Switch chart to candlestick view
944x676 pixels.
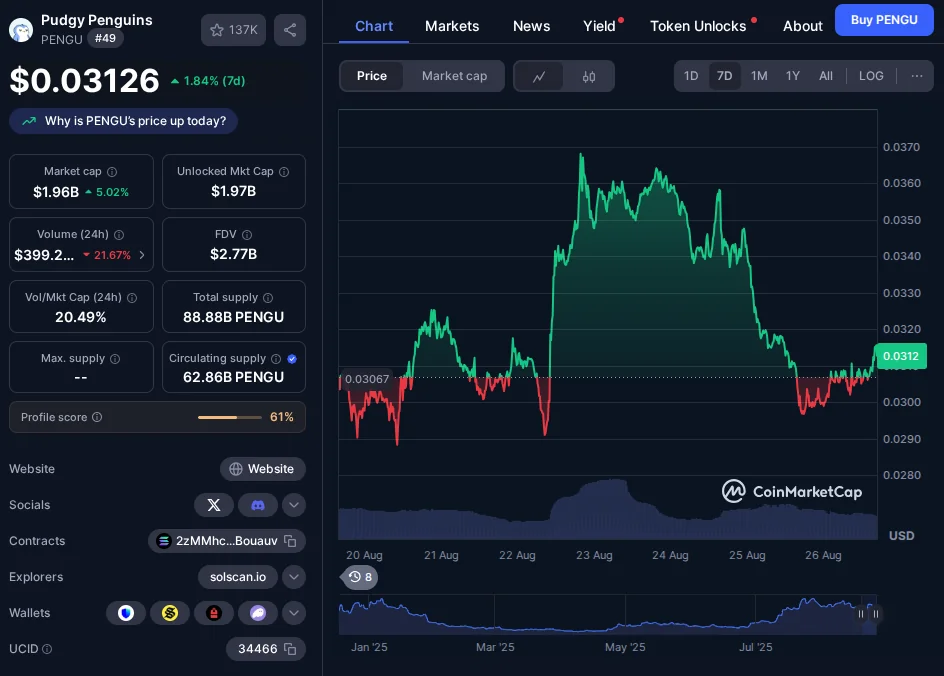[589, 76]
